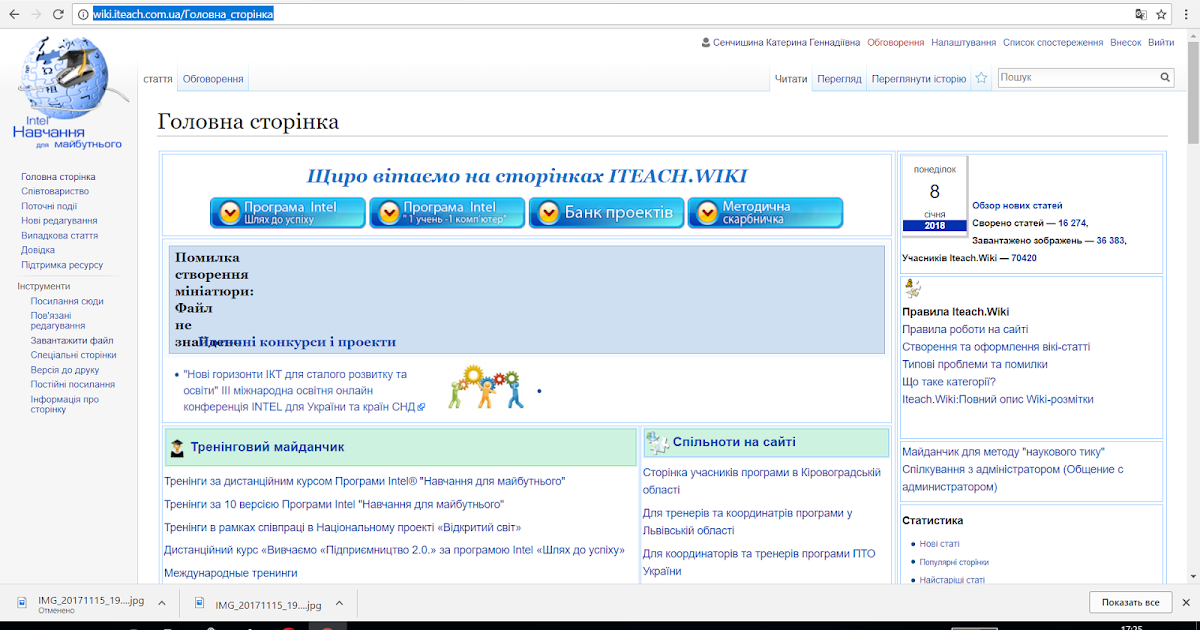The image size is (1200, 630).
Task: Click the user profile icon beside Сенчишина
Action: point(706,43)
